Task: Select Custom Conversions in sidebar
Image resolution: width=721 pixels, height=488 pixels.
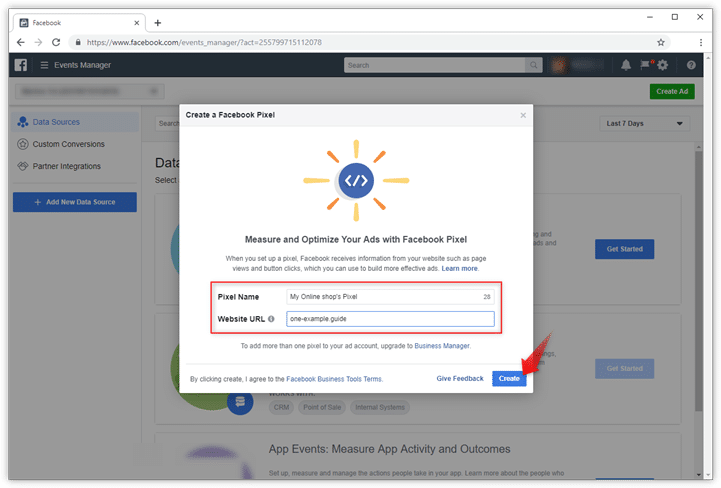Action: point(68,144)
